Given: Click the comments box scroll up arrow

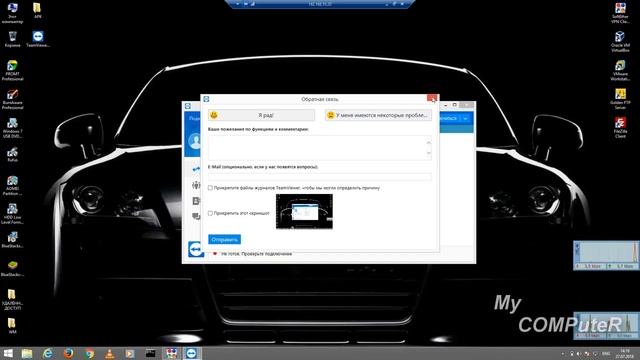Looking at the screenshot, I should point(429,142).
